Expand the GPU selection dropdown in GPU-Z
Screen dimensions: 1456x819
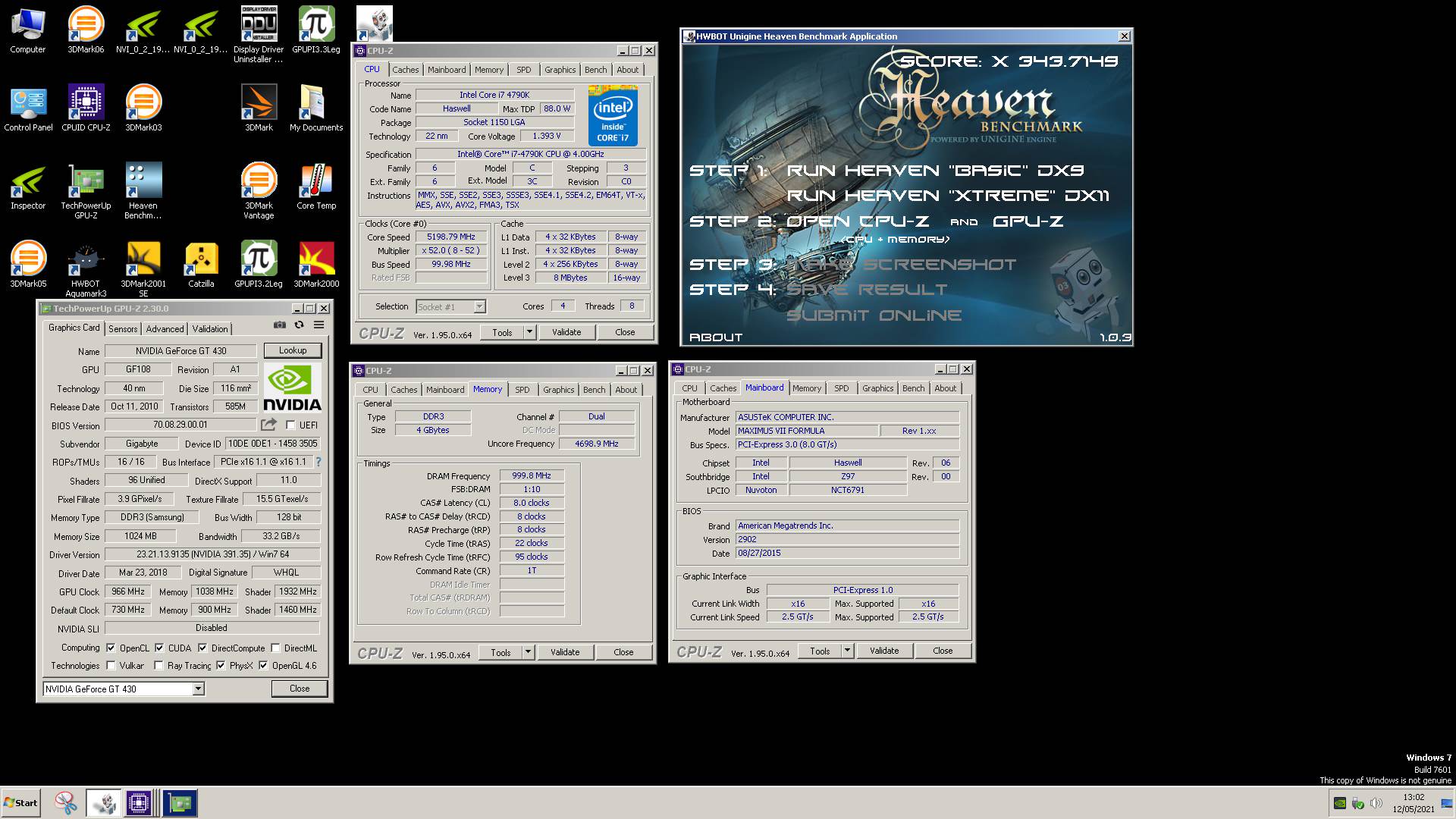click(198, 689)
